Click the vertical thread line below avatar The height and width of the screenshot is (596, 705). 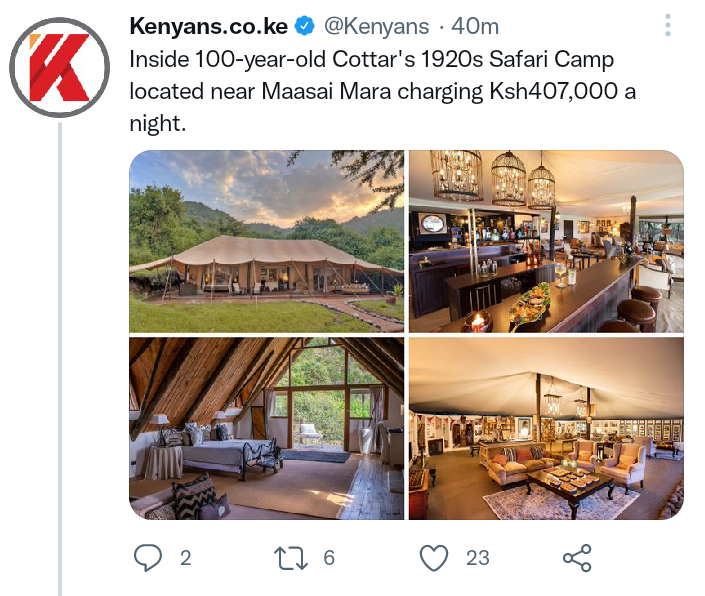point(60,359)
